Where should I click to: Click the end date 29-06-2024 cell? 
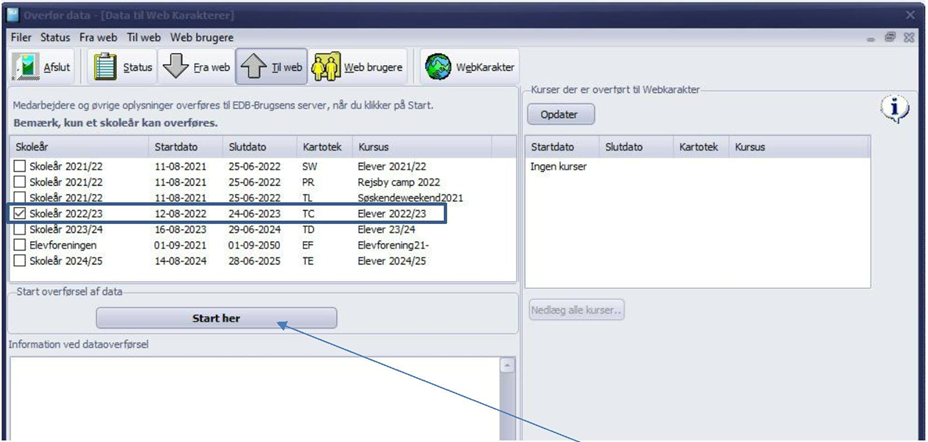[254, 229]
